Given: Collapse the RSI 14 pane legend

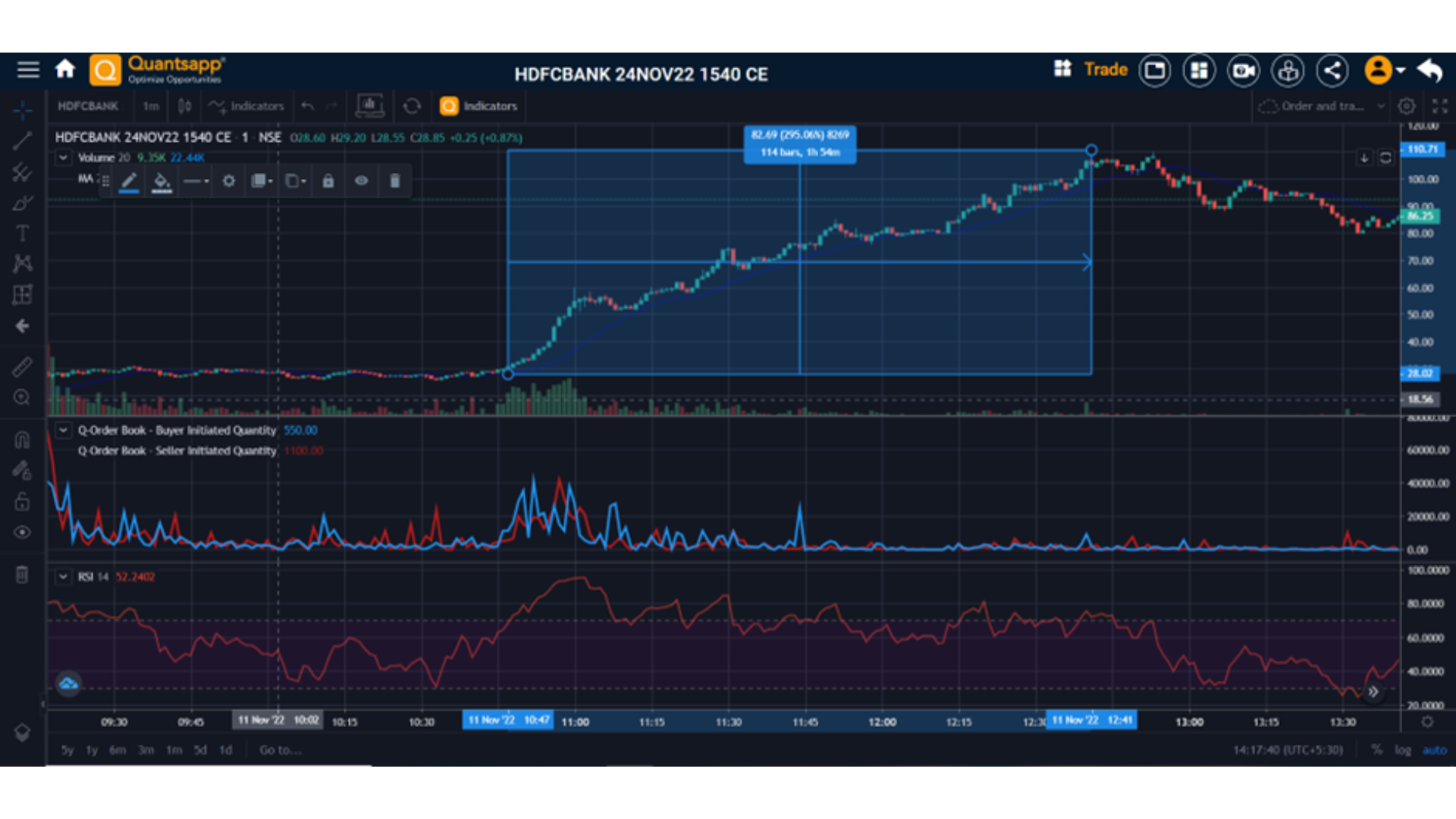Looking at the screenshot, I should tap(64, 576).
